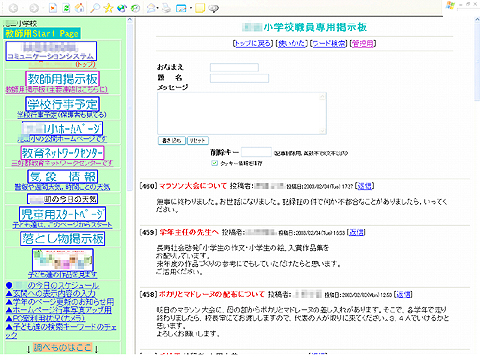Click the 削除キー input field
This screenshot has width=480, height=360.
(x=256, y=152)
